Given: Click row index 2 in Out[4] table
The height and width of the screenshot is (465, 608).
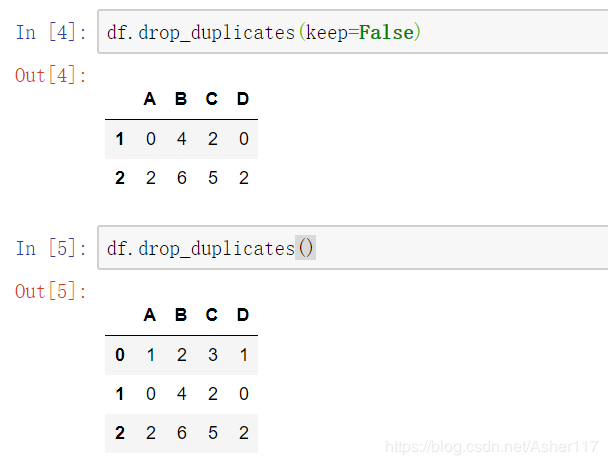Looking at the screenshot, I should (120, 178).
